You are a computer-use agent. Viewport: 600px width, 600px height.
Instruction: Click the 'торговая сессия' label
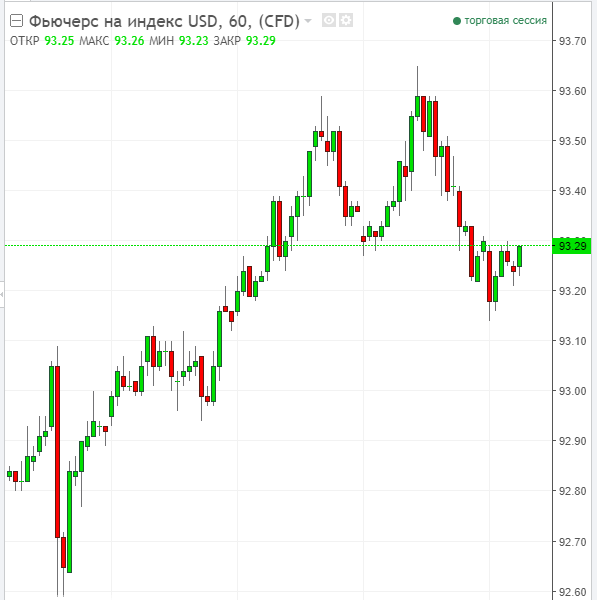click(x=506, y=21)
